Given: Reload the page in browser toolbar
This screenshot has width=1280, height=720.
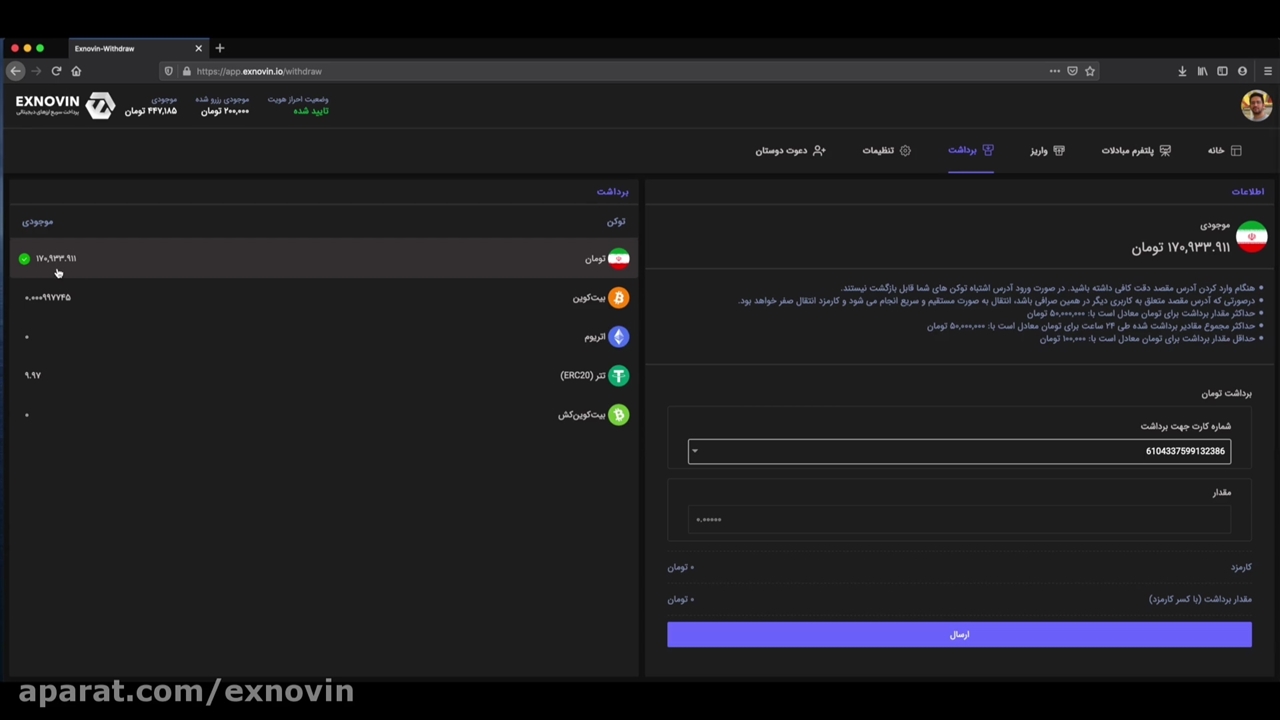Looking at the screenshot, I should click(56, 71).
